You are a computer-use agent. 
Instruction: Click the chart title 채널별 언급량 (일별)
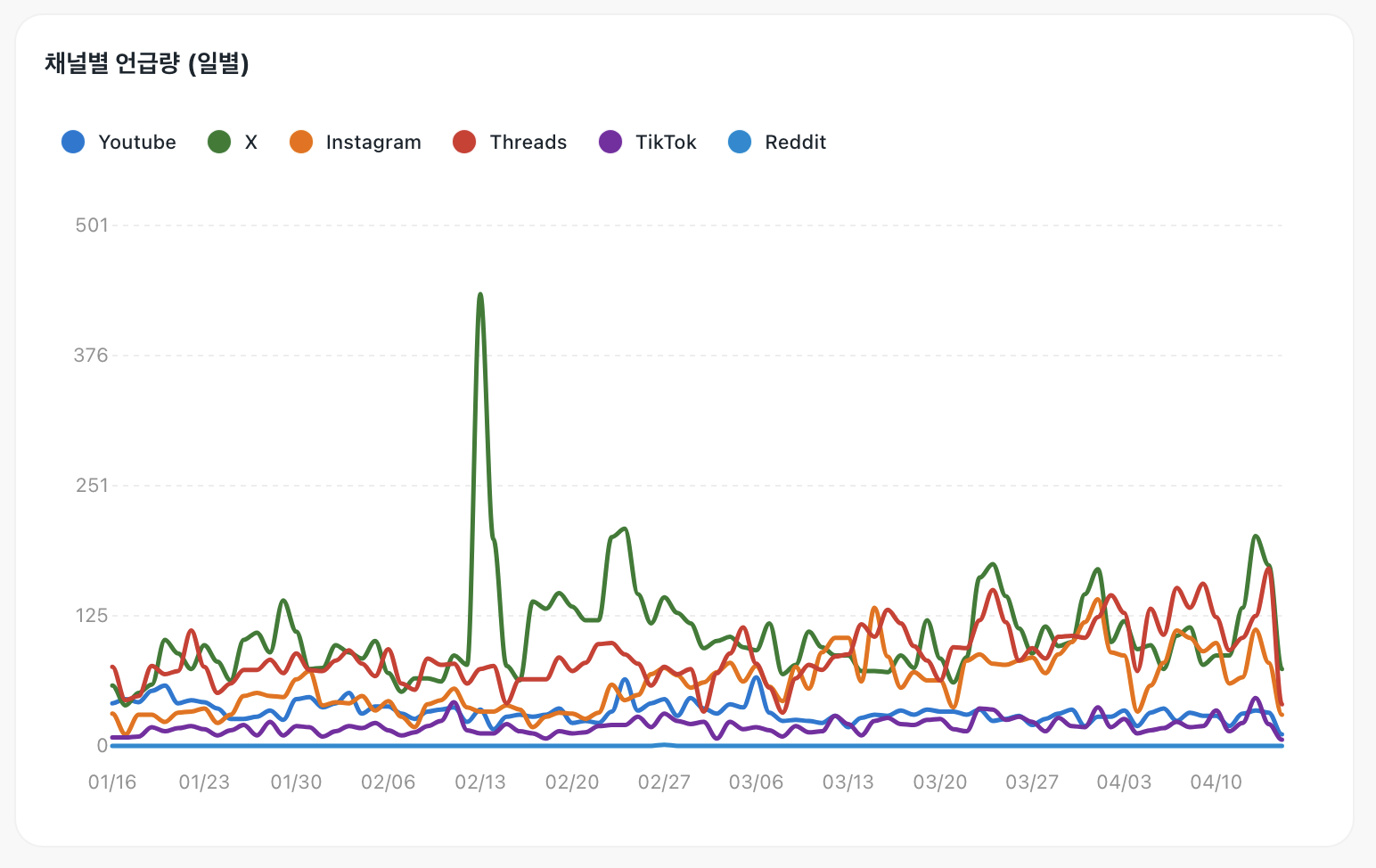(147, 63)
